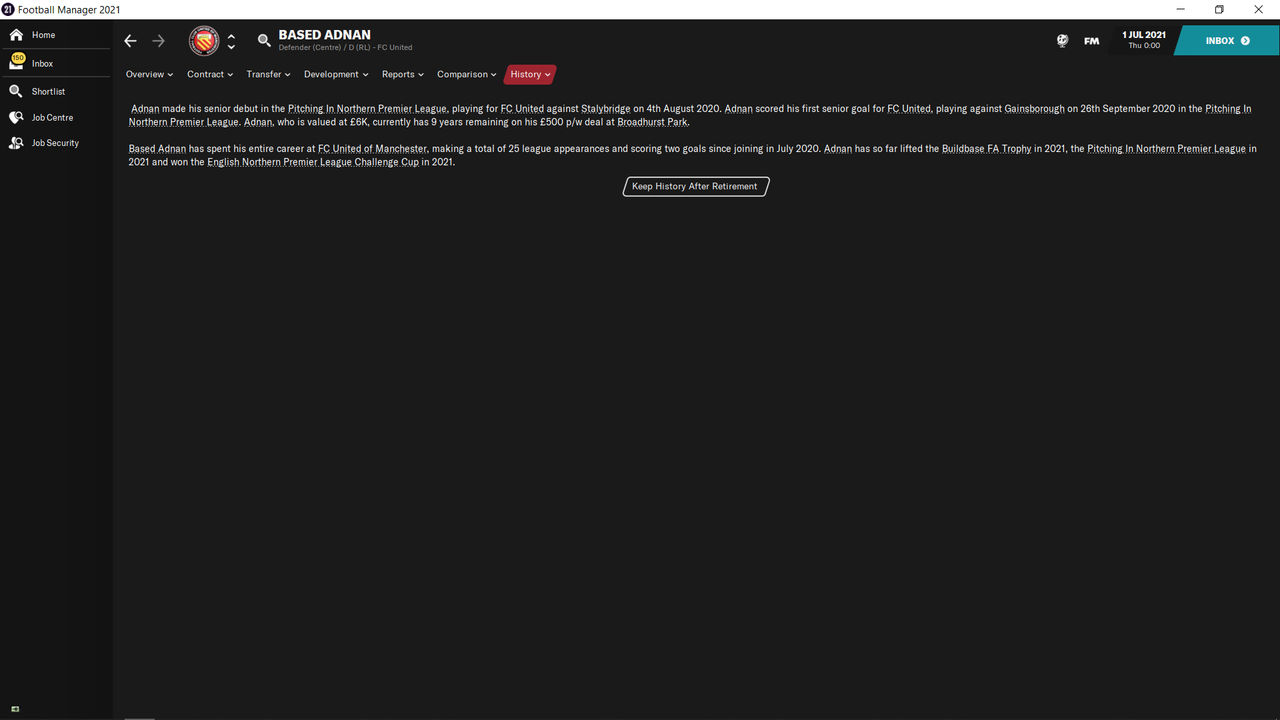Image resolution: width=1280 pixels, height=720 pixels.
Task: Click Defender (Centre) / D (RL) - FC United subtitle
Action: pyautogui.click(x=345, y=48)
